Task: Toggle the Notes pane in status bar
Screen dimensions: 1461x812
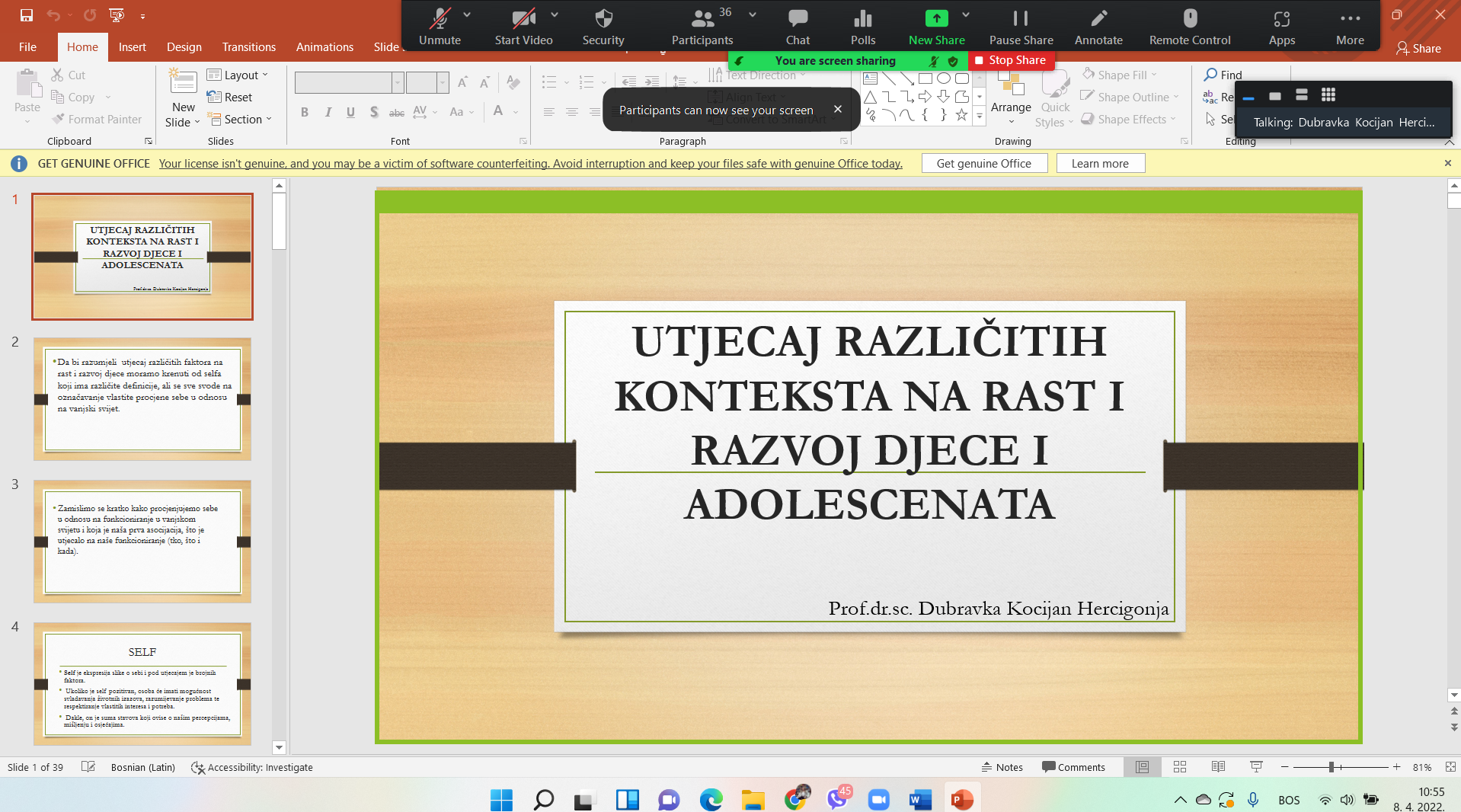Action: (1002, 767)
